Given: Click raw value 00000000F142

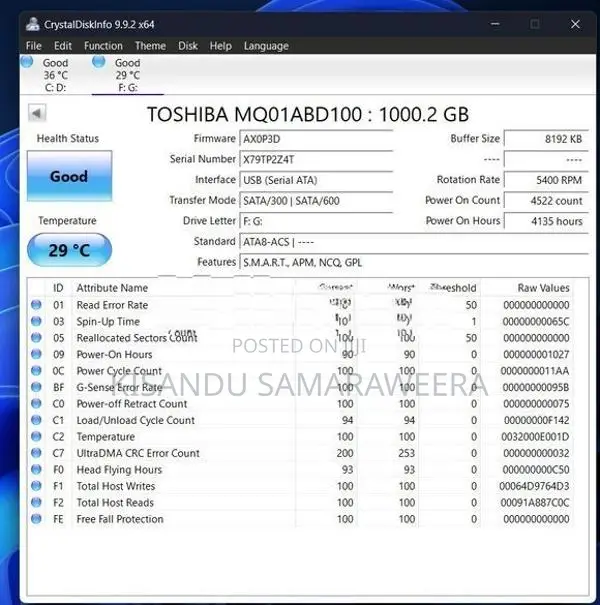Looking at the screenshot, I should tap(536, 420).
